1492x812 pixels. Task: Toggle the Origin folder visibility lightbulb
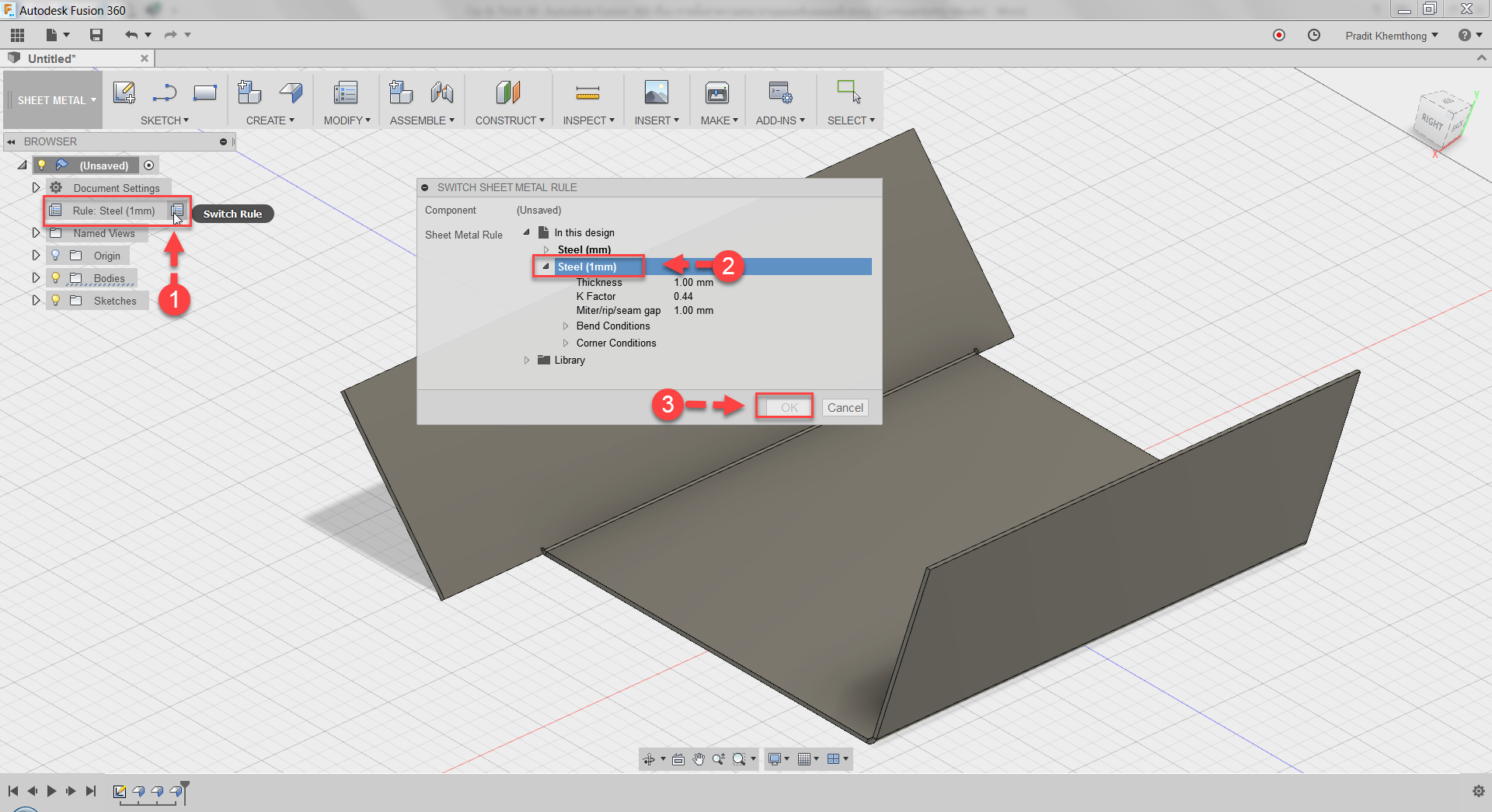(54, 255)
